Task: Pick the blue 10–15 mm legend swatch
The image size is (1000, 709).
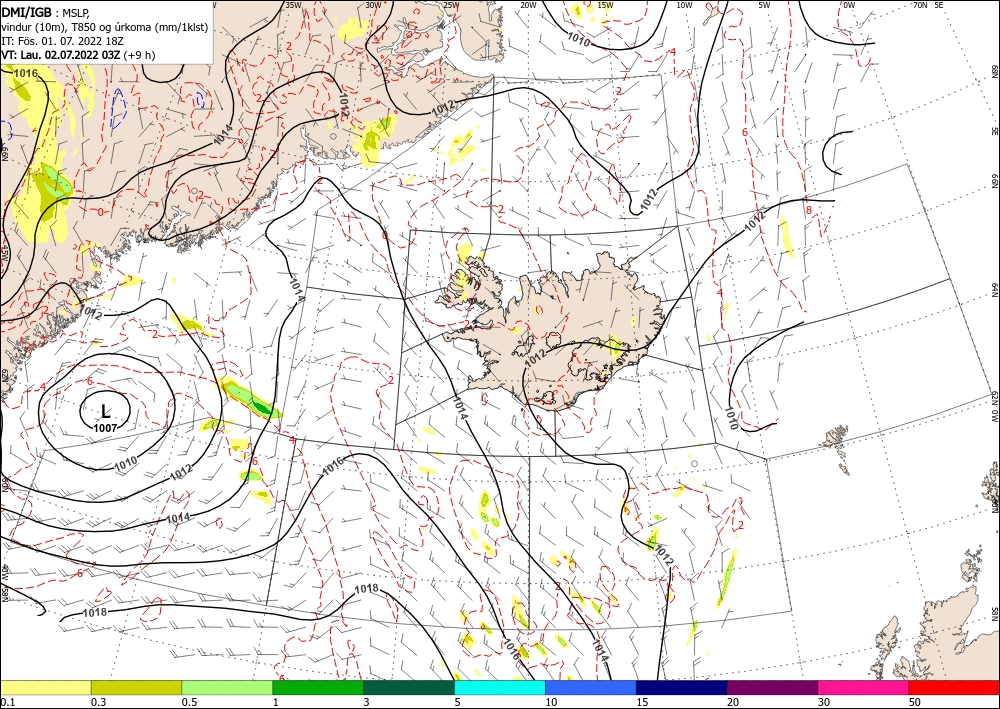Action: 591,687
